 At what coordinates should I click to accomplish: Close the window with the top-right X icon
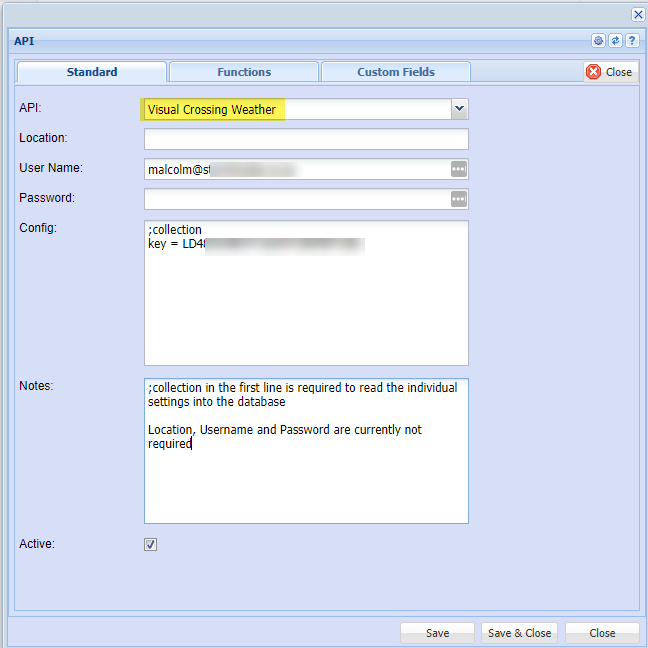(x=638, y=14)
